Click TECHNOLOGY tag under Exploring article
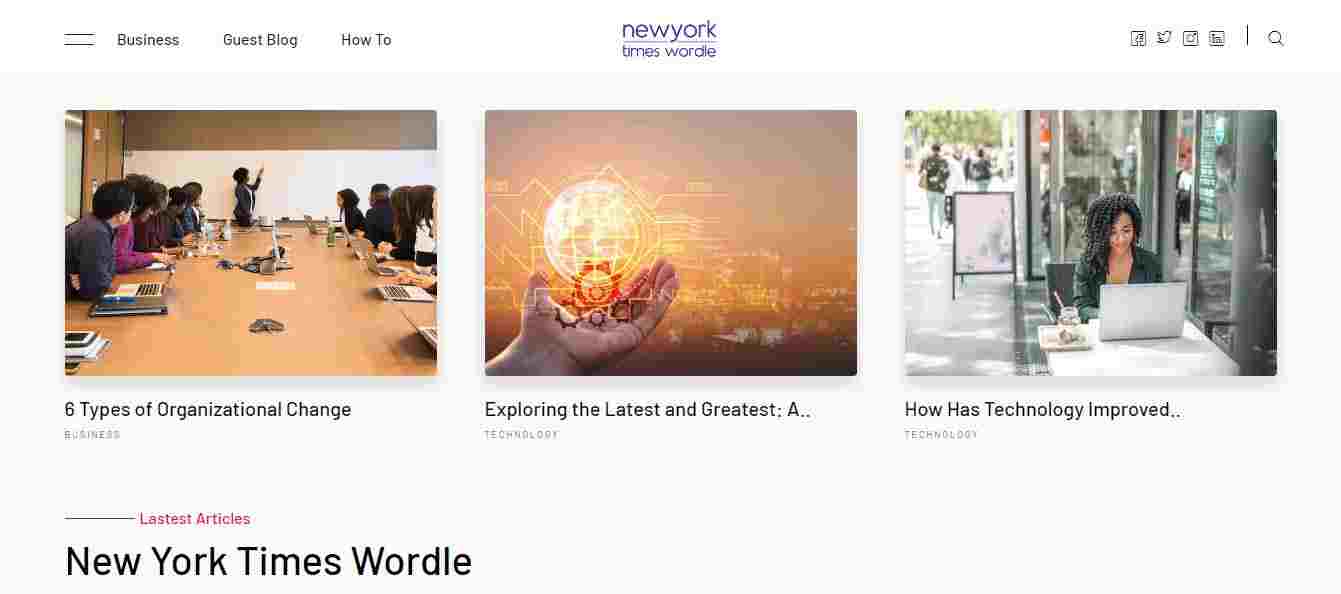This screenshot has height=594, width=1341. pyautogui.click(x=522, y=435)
